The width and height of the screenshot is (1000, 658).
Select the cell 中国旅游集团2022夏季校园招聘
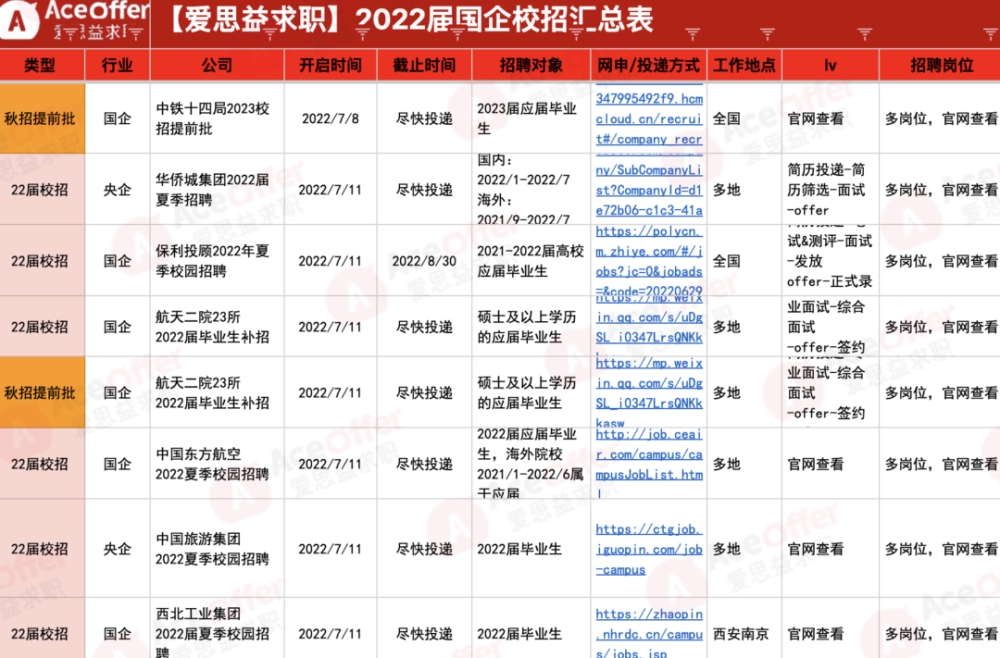(217, 549)
